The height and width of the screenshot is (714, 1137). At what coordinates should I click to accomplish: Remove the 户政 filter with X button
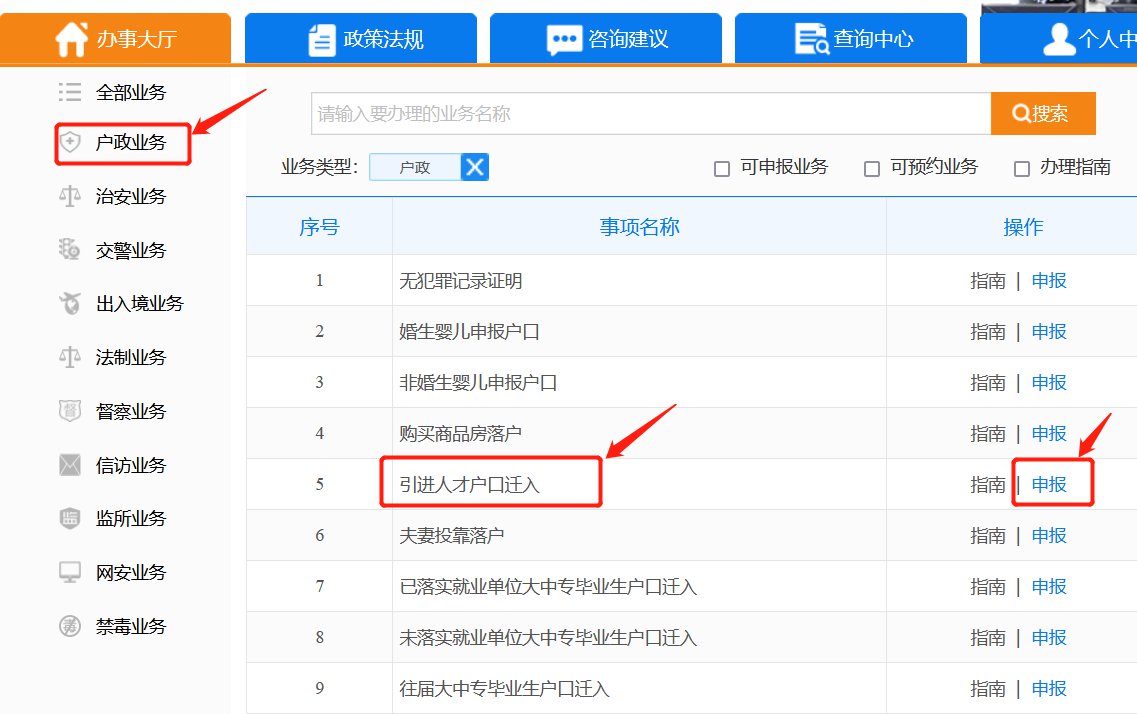click(475, 167)
